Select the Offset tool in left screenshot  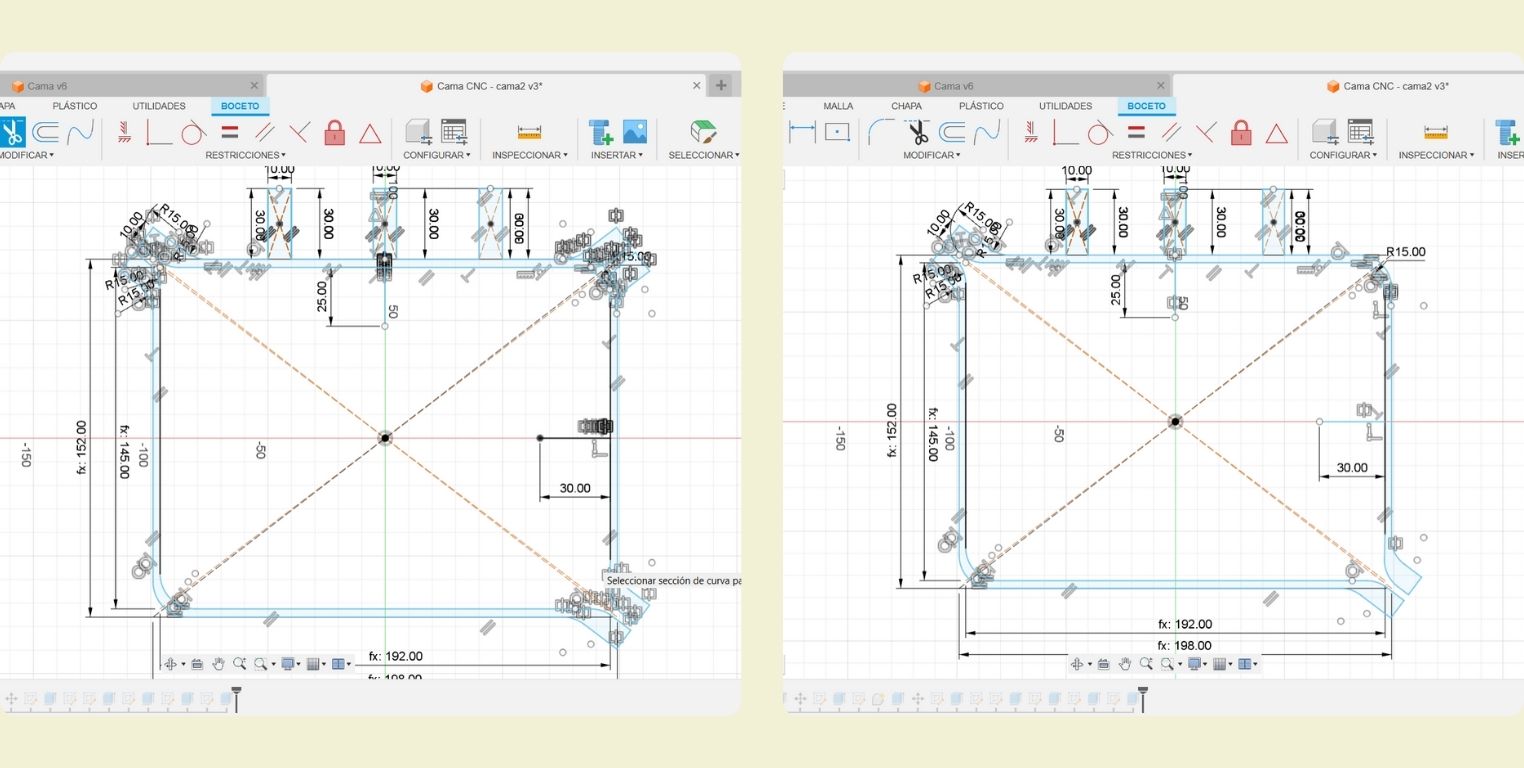[46, 132]
